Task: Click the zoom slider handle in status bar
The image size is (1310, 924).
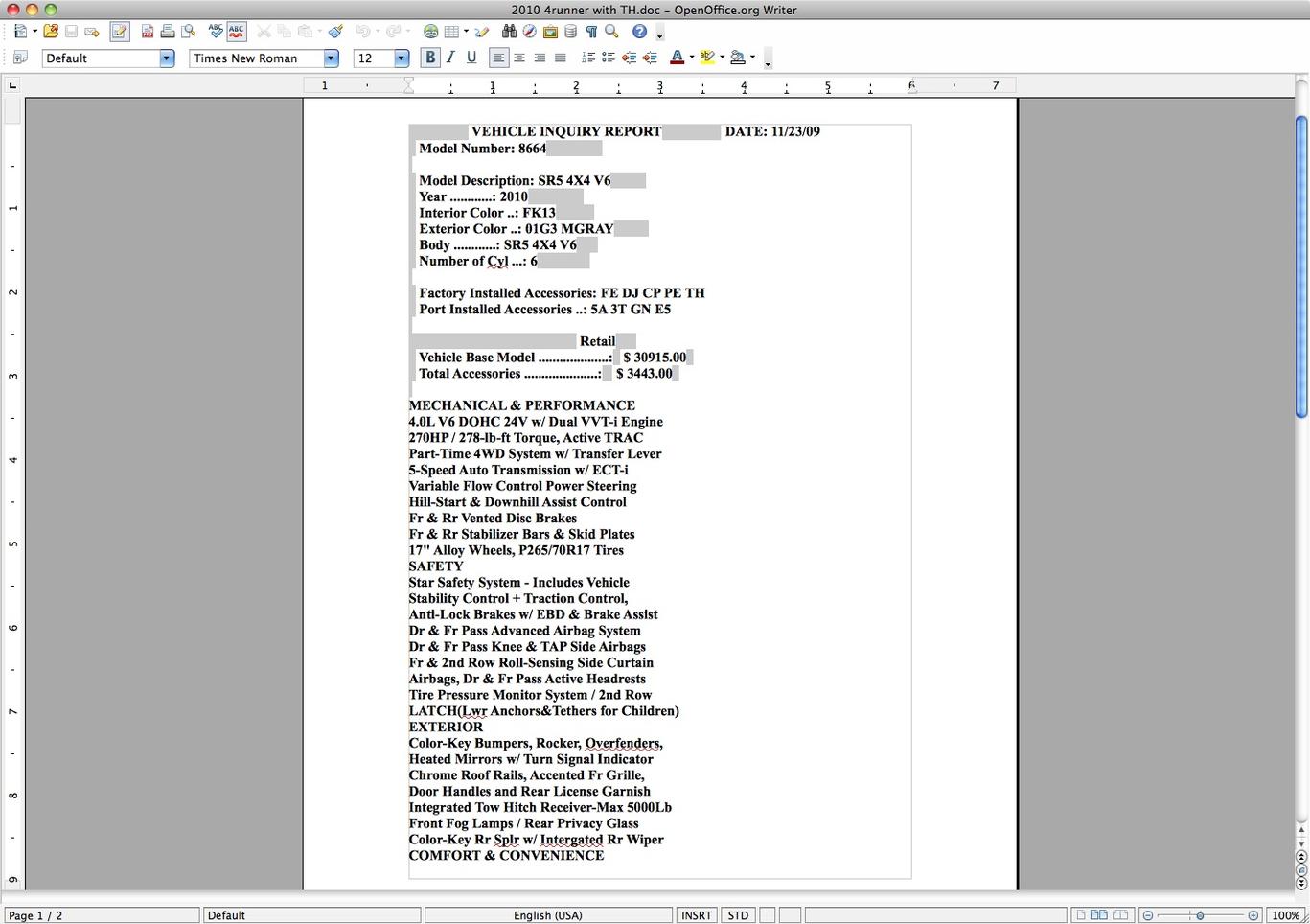Action: (1200, 915)
